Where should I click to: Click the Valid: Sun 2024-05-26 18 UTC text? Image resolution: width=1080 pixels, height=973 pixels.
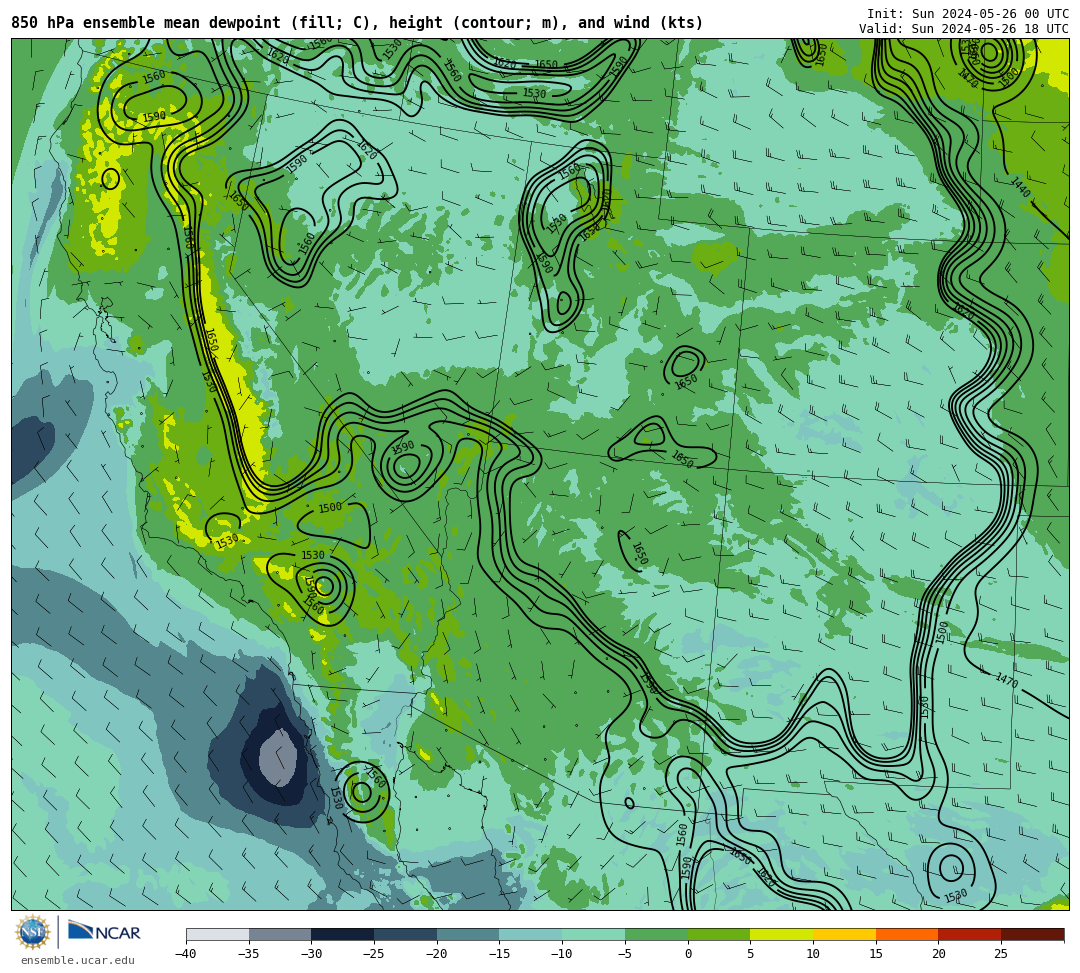964,29
